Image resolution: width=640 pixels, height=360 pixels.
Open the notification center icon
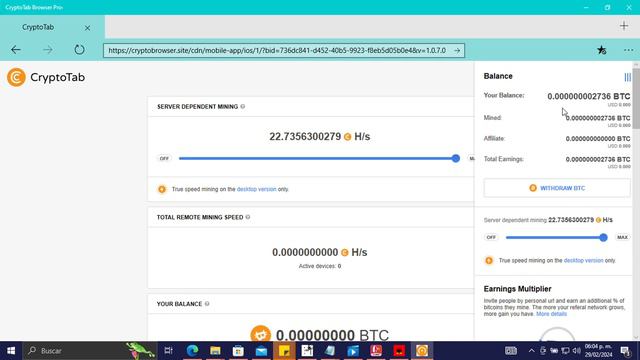pyautogui.click(x=625, y=351)
